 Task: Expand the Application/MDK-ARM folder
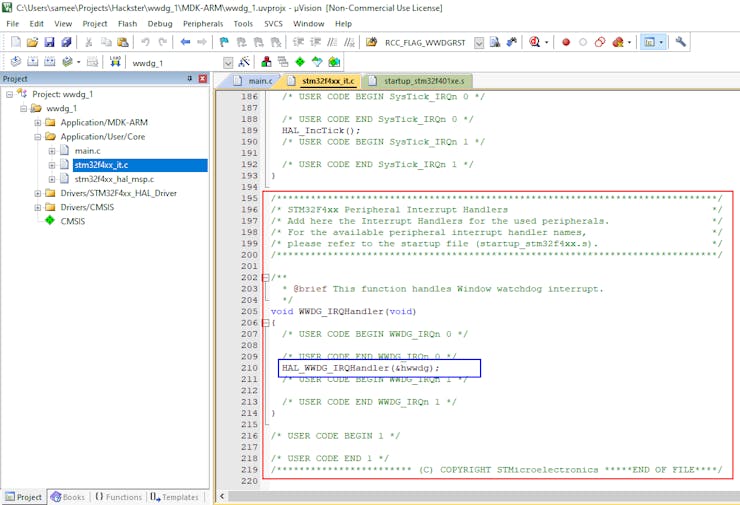pos(38,122)
